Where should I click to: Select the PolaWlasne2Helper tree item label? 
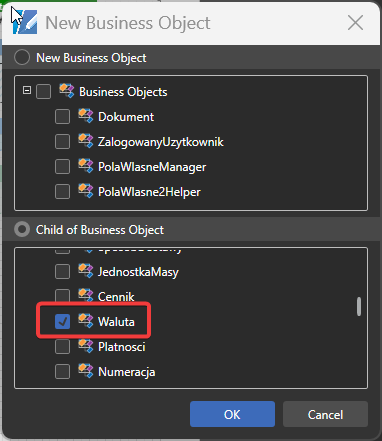click(149, 192)
